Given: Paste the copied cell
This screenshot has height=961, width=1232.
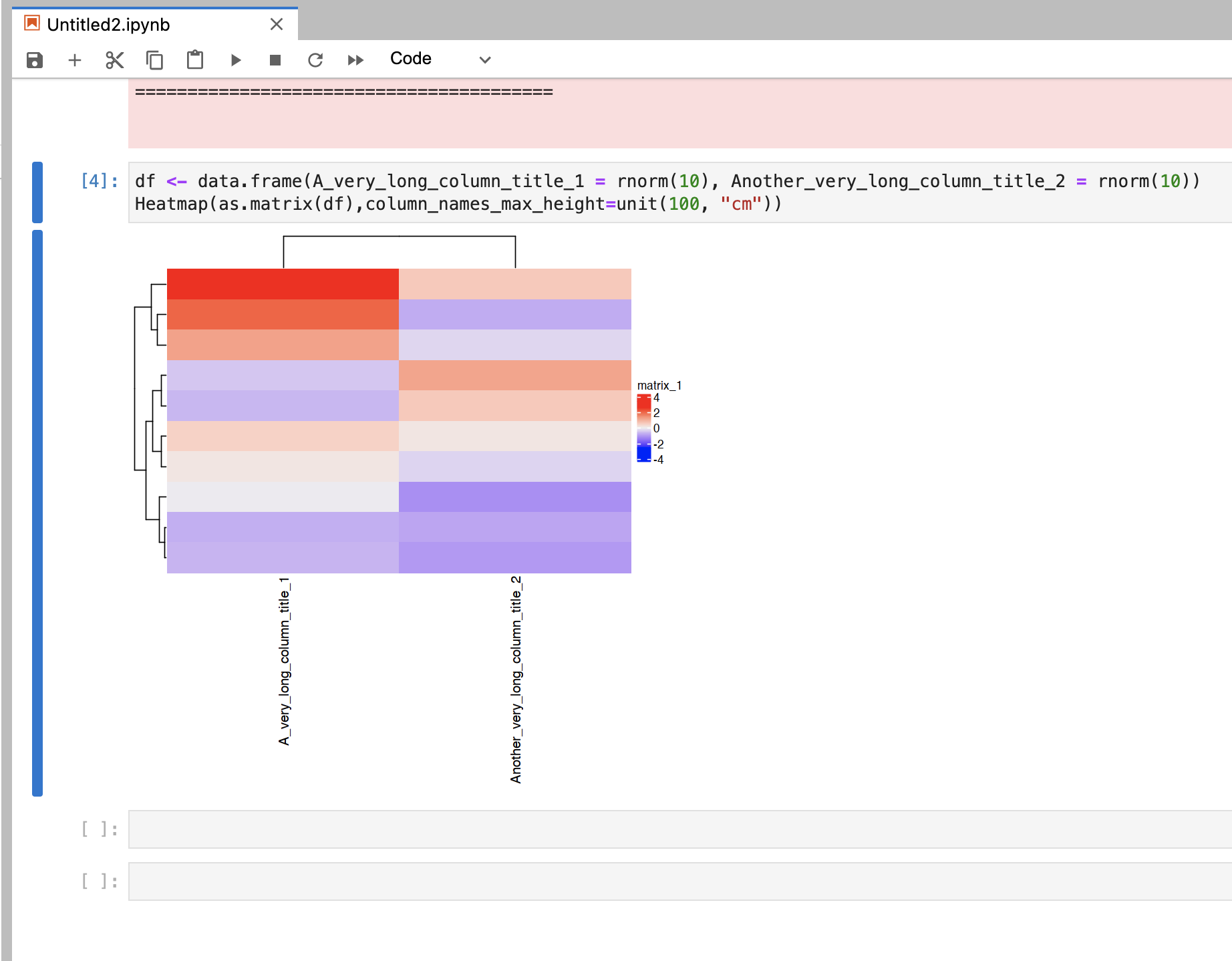Looking at the screenshot, I should coord(194,59).
